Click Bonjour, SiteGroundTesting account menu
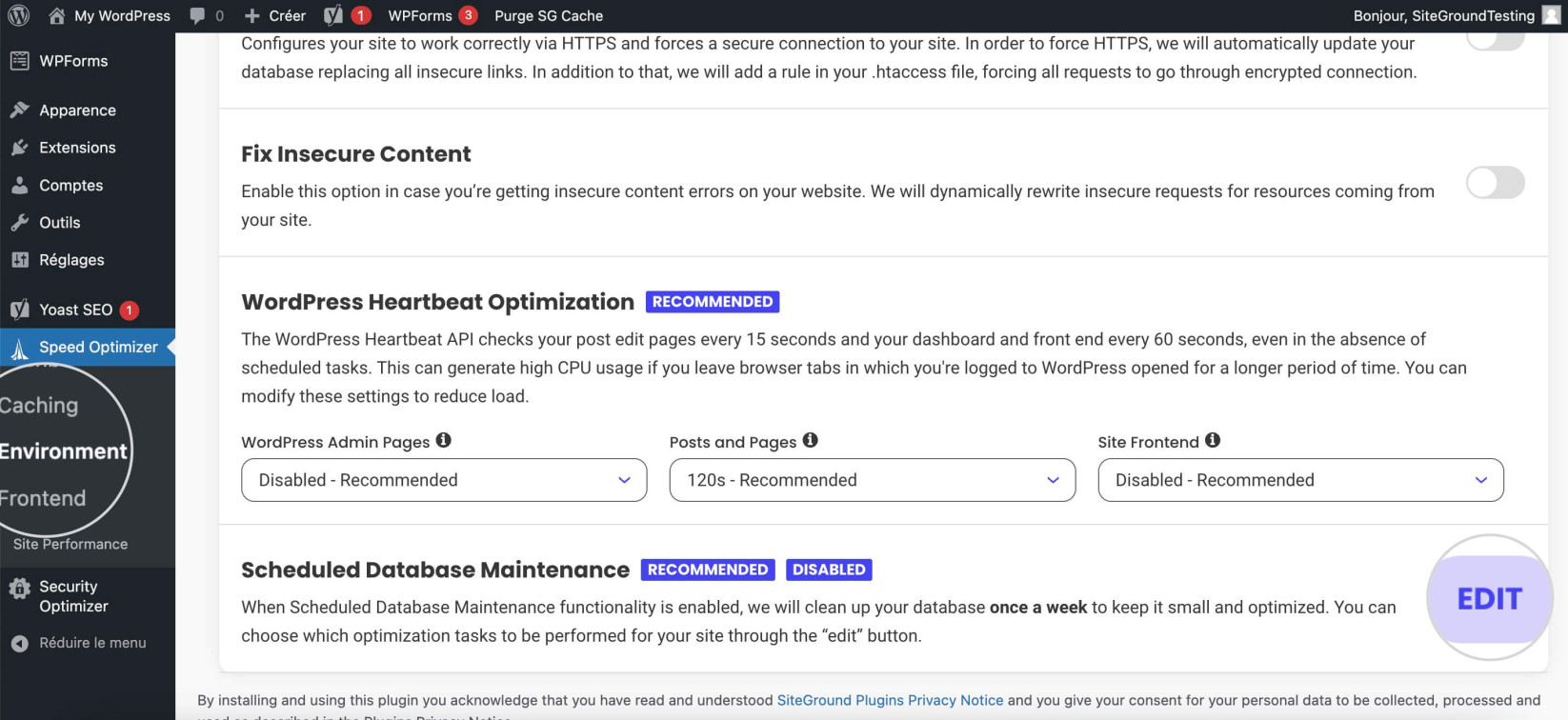The width and height of the screenshot is (1568, 720). [x=1457, y=15]
